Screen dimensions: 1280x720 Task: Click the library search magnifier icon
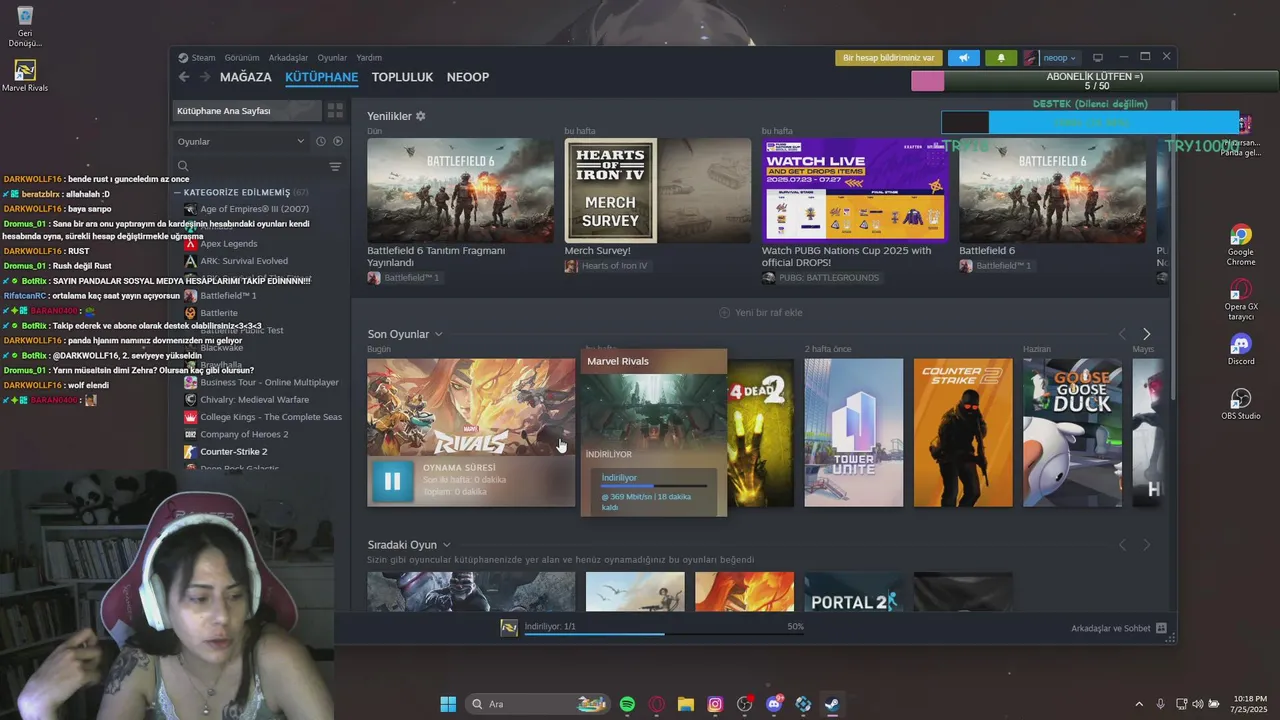pos(183,166)
